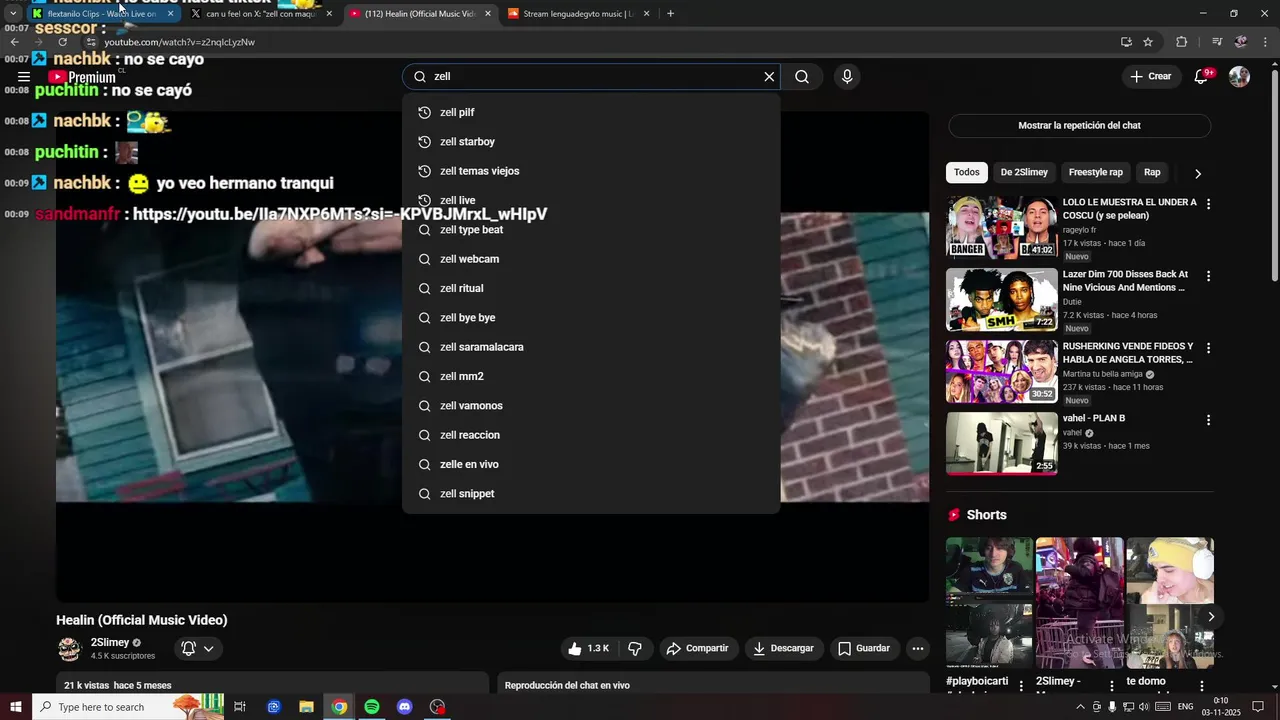The image size is (1280, 720).
Task: Select the 'Rap' filter chip
Action: point(1152,172)
